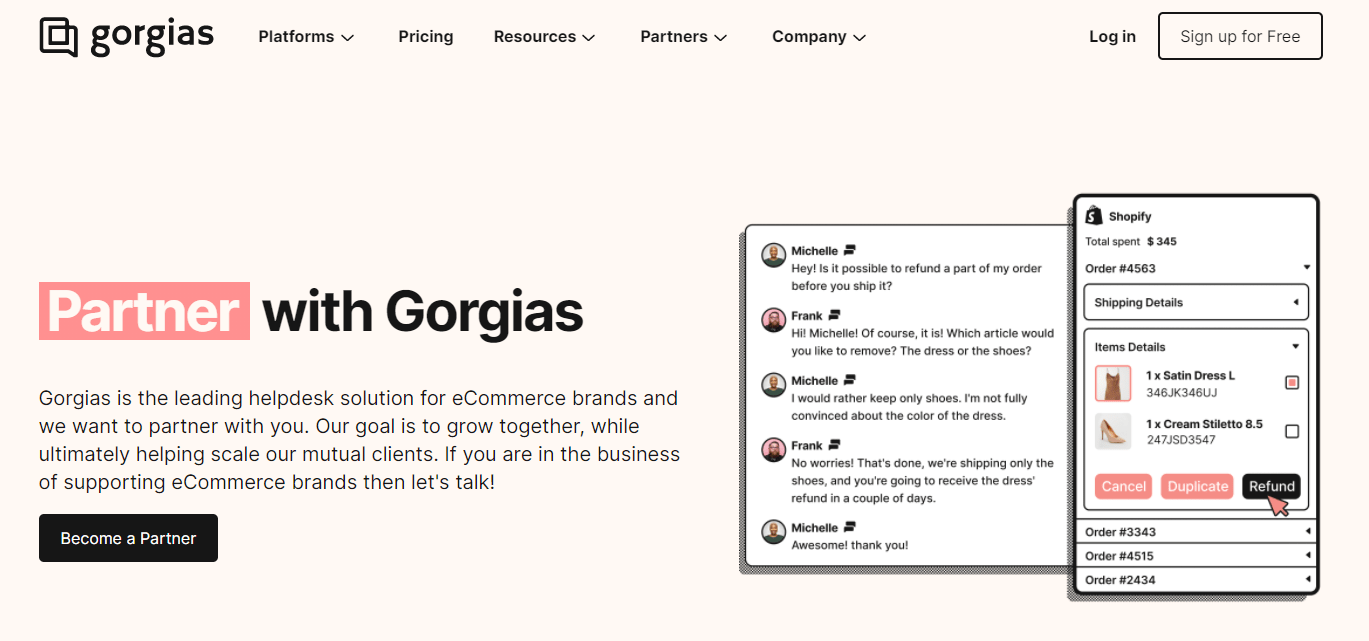Viewport: 1369px width, 641px height.
Task: Open the Resources dropdown menu
Action: pyautogui.click(x=545, y=37)
